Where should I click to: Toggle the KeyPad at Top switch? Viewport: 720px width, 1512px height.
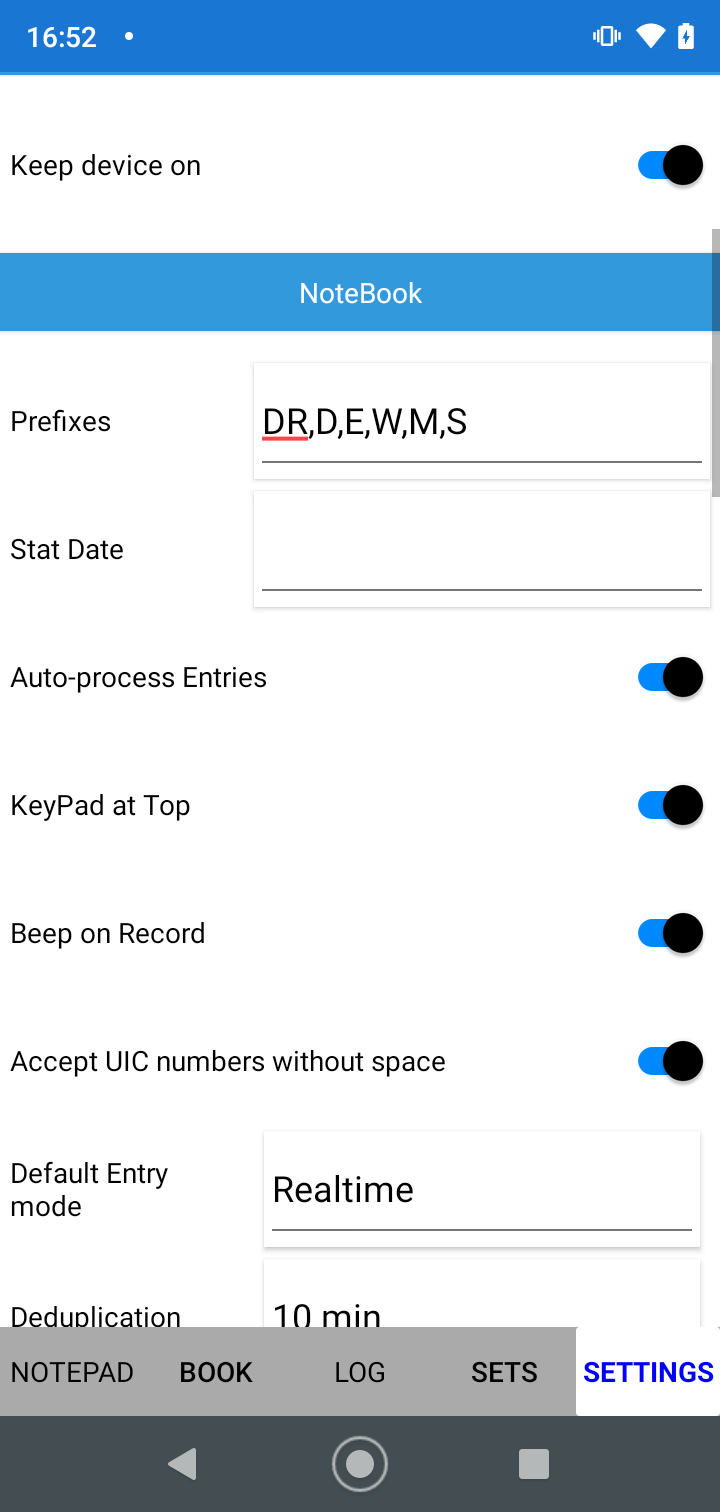point(670,805)
